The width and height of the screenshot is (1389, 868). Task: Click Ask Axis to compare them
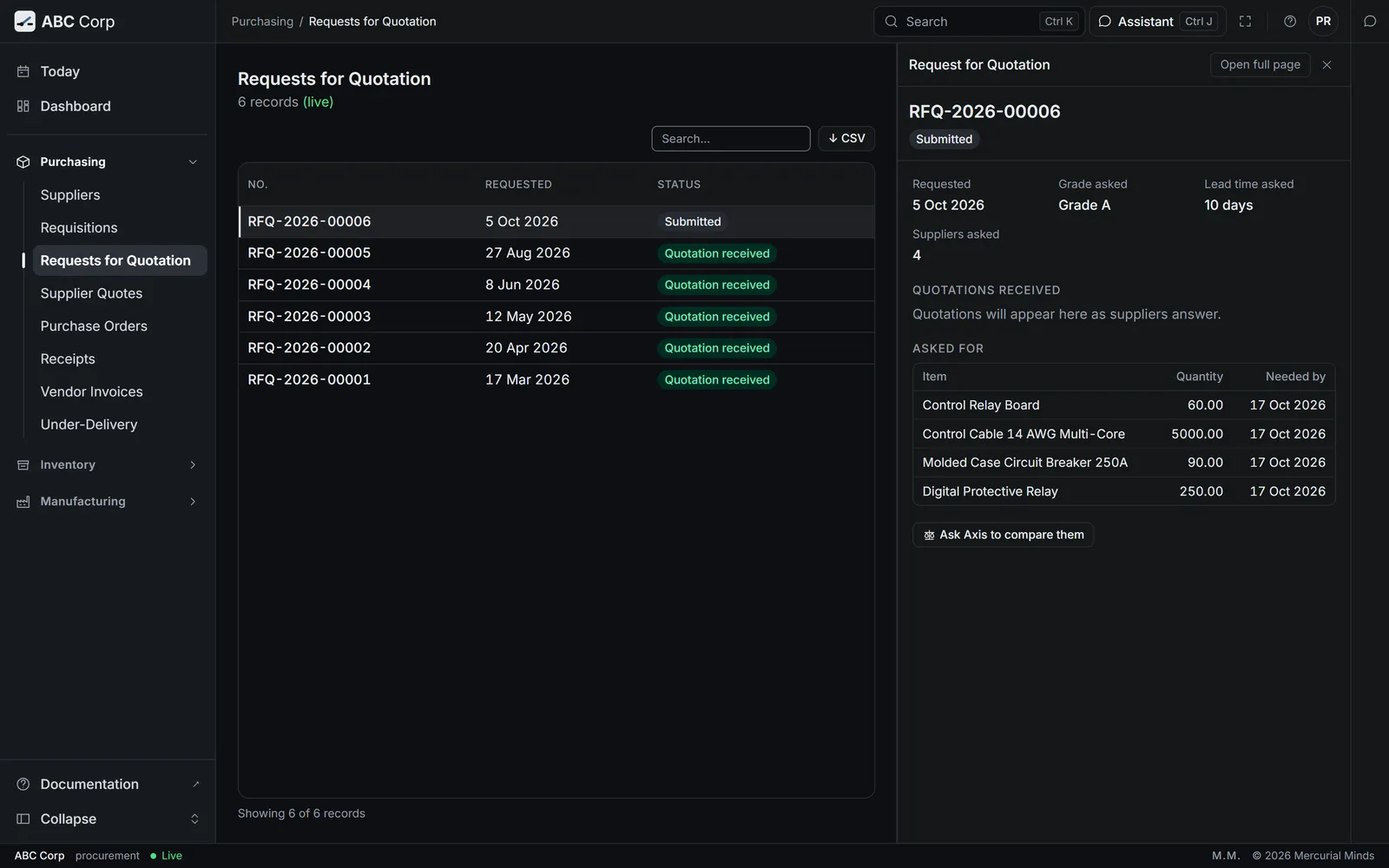[x=1003, y=535]
